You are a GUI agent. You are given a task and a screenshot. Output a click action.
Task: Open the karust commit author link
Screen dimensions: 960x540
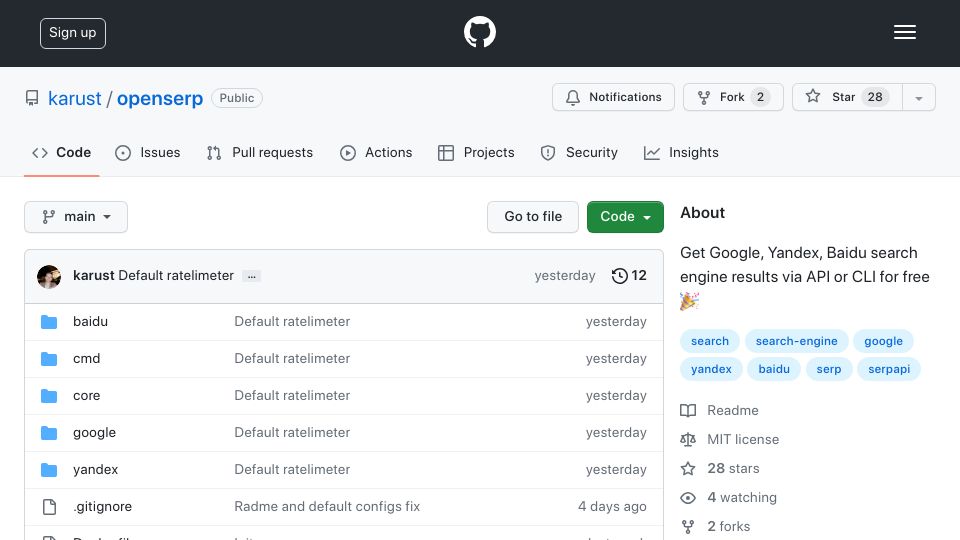pyautogui.click(x=93, y=276)
